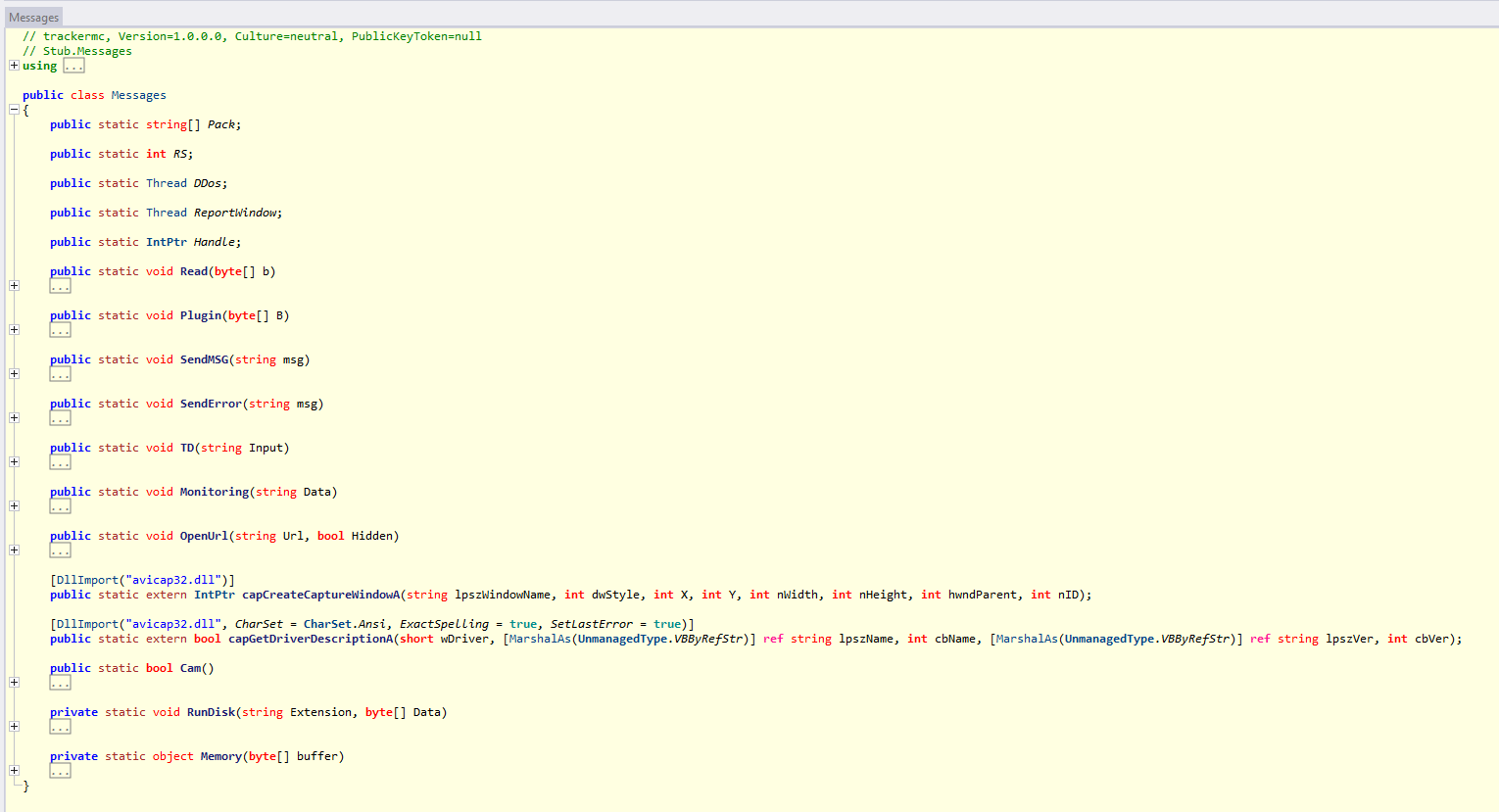
Task: Click the wDriver parameter
Action: pyautogui.click(x=464, y=639)
